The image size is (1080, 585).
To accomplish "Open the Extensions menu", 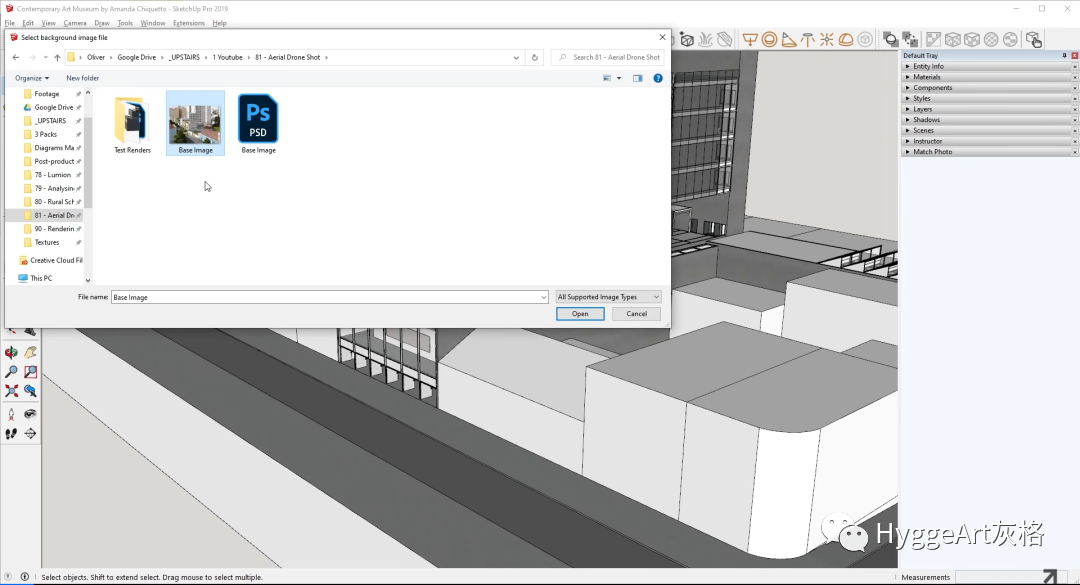I will click(x=189, y=23).
